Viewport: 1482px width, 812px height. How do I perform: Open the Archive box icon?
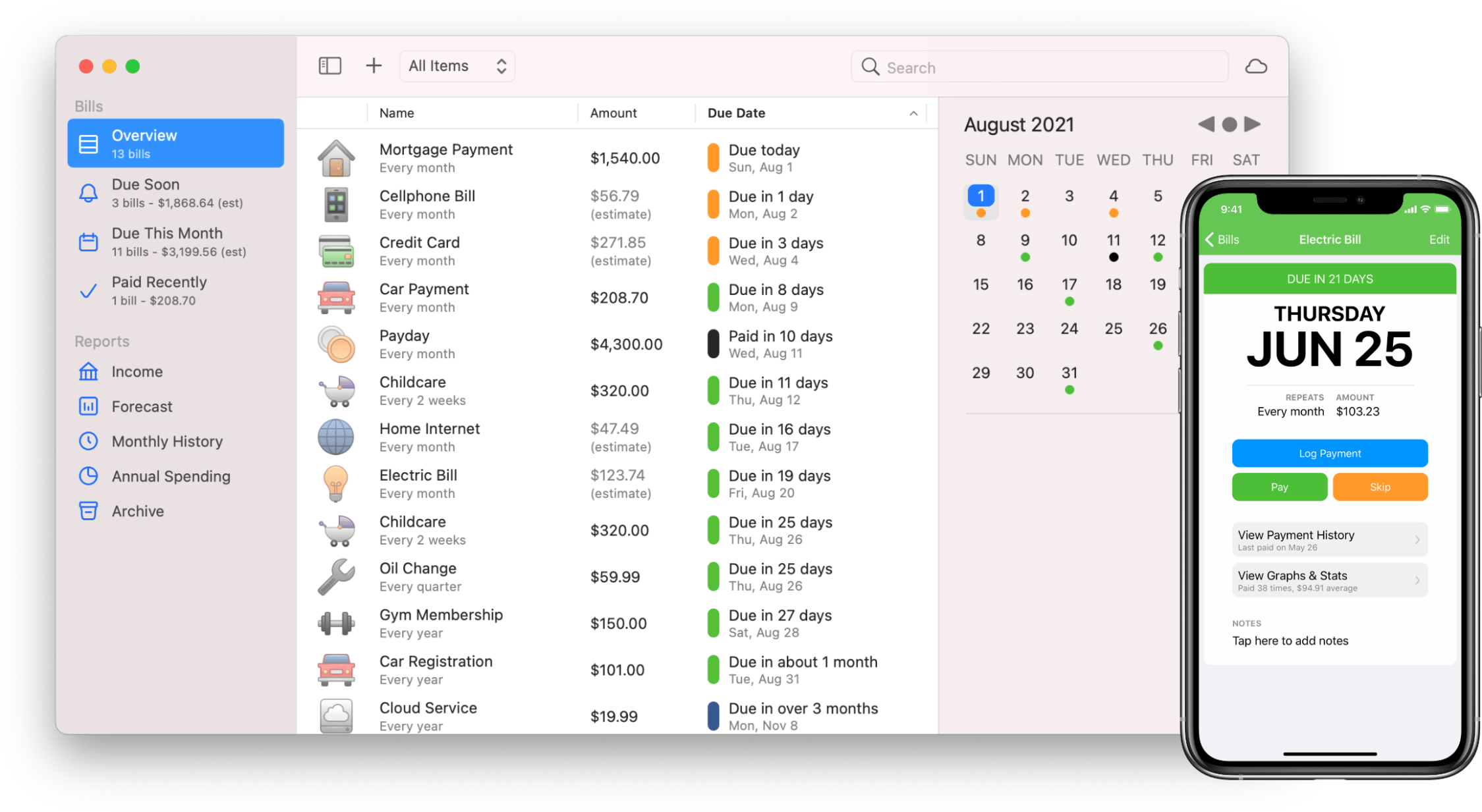click(x=88, y=511)
